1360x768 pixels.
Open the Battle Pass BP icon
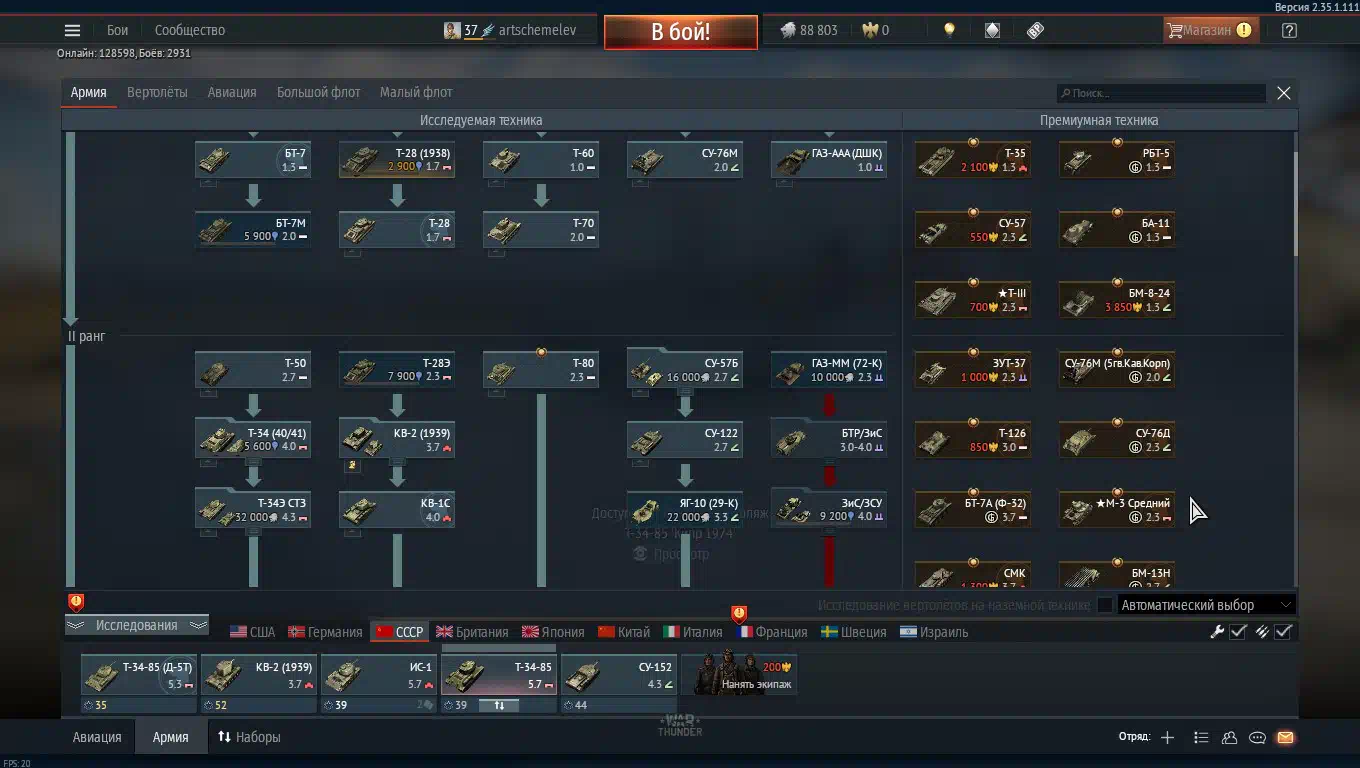tap(1035, 30)
